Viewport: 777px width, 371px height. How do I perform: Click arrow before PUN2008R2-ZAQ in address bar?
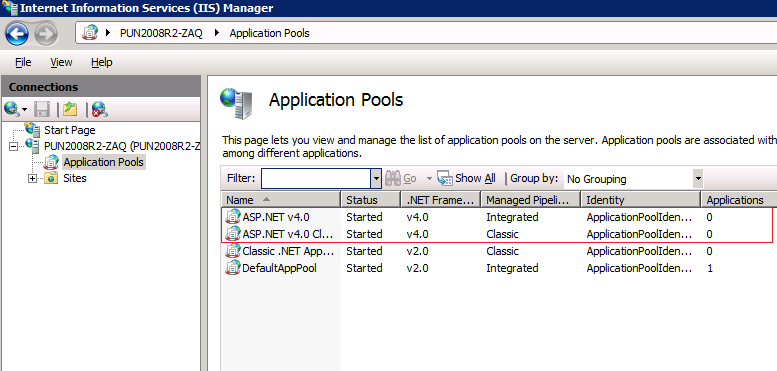pyautogui.click(x=109, y=33)
